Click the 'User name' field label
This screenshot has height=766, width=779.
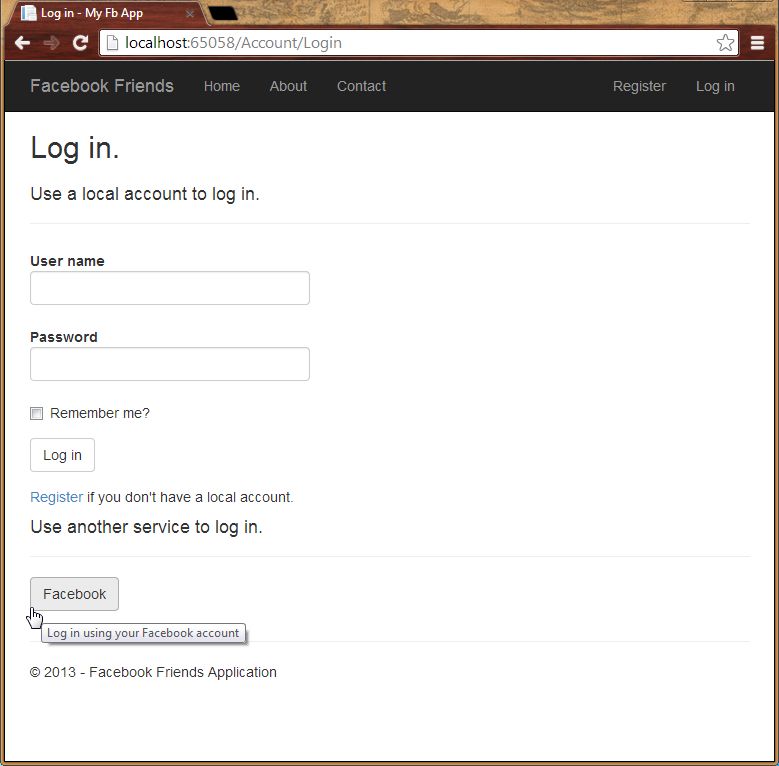tap(67, 261)
